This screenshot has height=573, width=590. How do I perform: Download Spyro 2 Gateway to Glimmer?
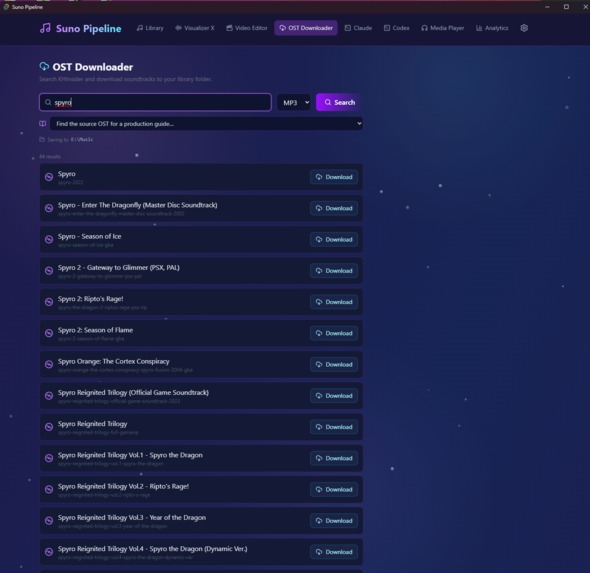pyautogui.click(x=334, y=271)
